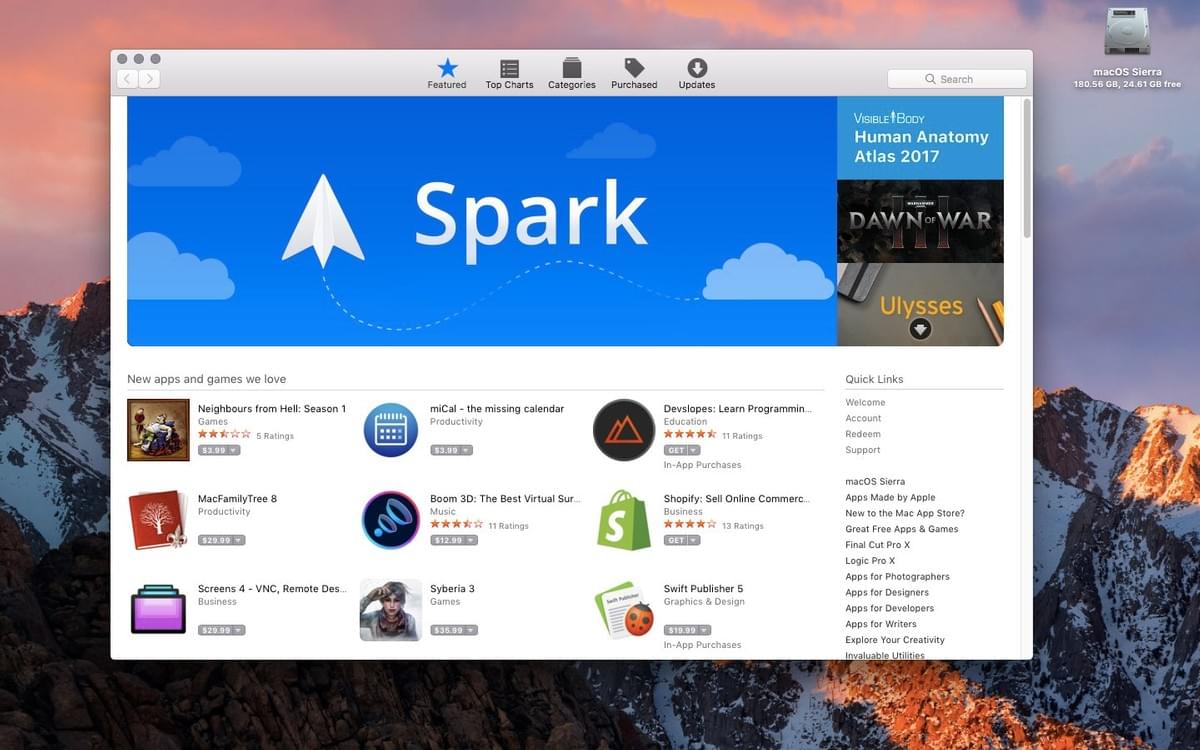Open the Updates tab
Viewport: 1200px width, 750px height.
pyautogui.click(x=696, y=70)
